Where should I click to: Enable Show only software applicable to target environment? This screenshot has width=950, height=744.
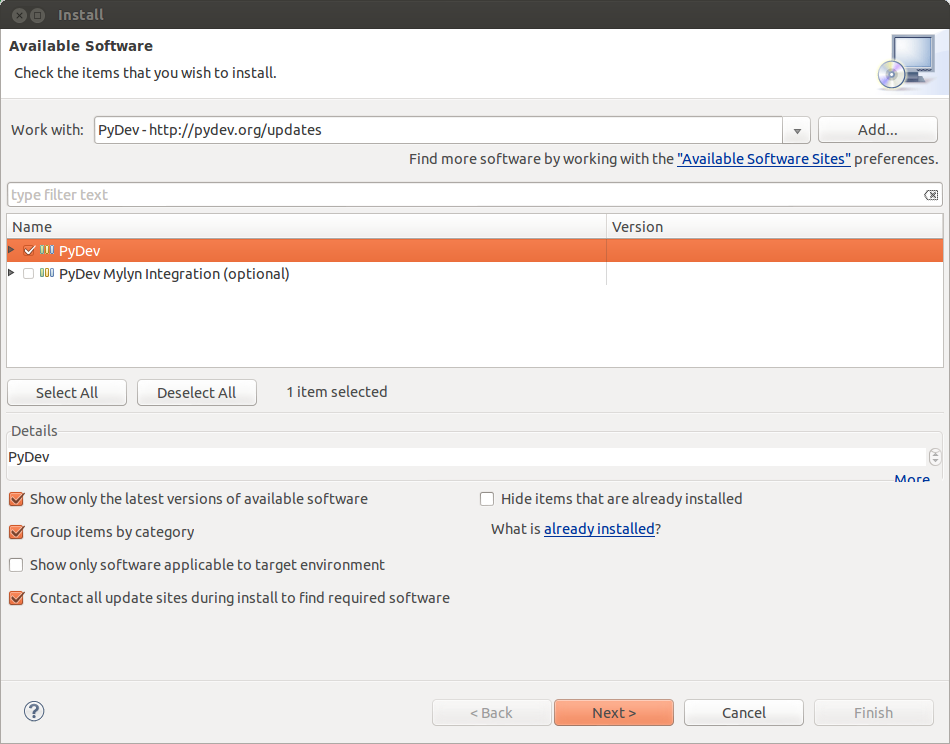(x=16, y=565)
